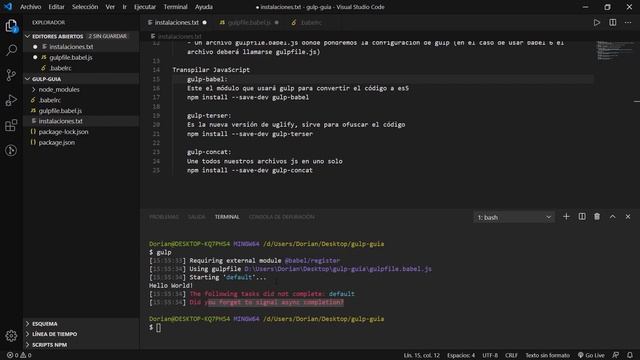
Task: Collapse the GULP-GUIA folder section
Action: (x=81, y=79)
